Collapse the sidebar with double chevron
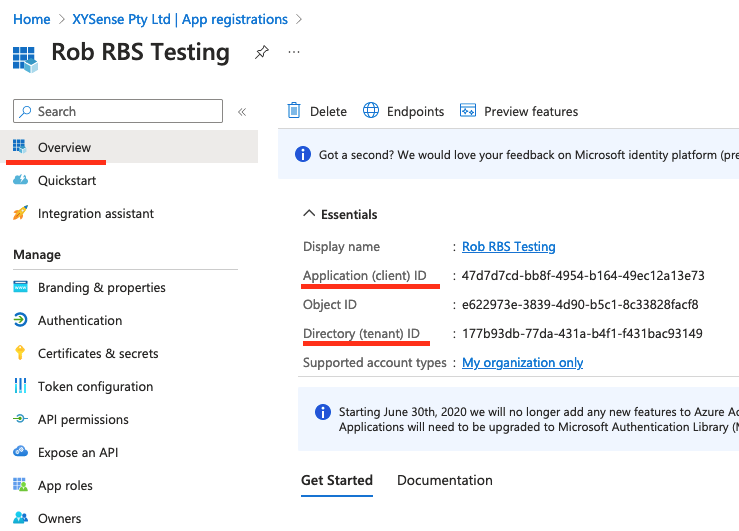The height and width of the screenshot is (531, 739). 242,112
